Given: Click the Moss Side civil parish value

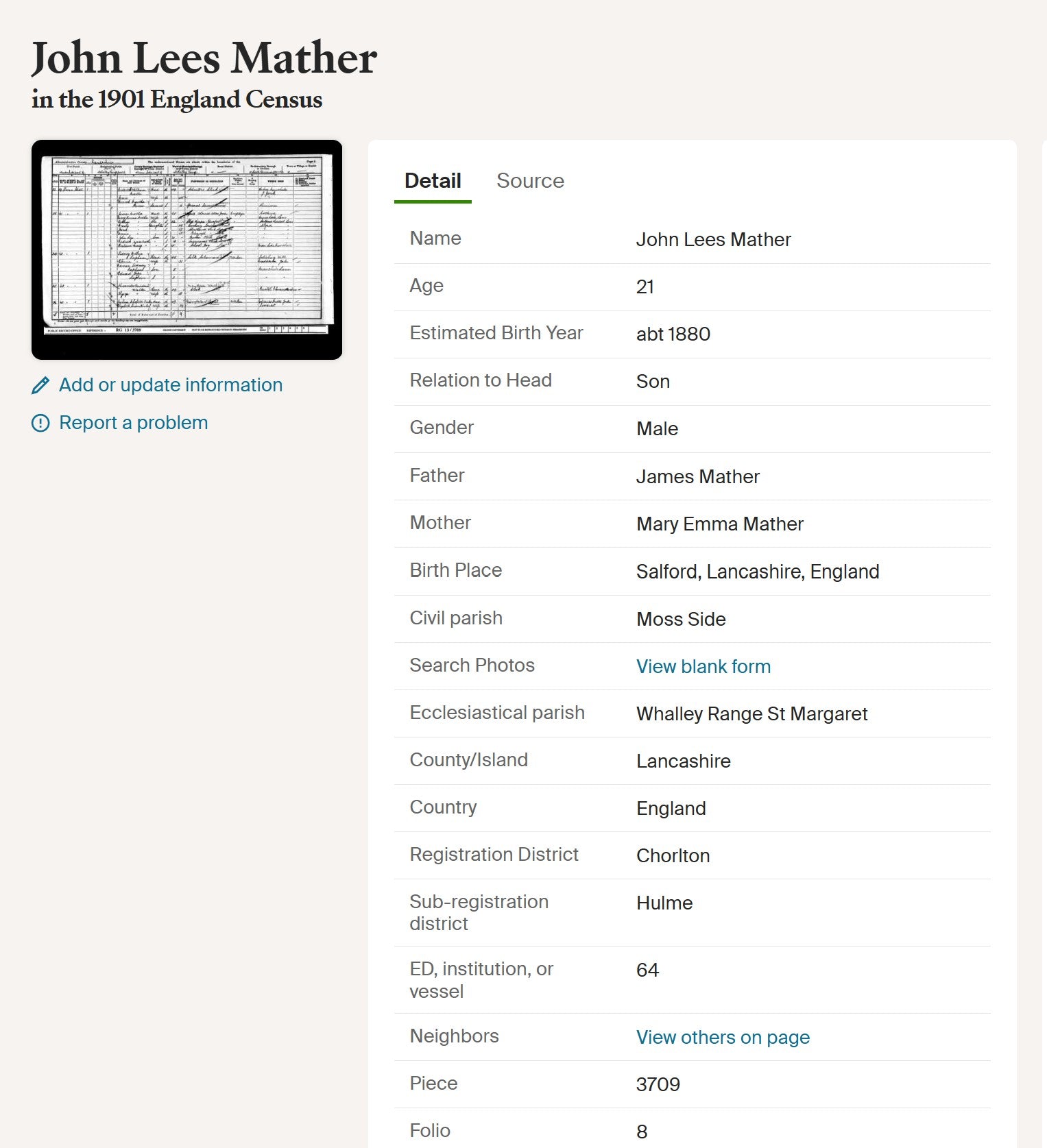Looking at the screenshot, I should tap(680, 620).
